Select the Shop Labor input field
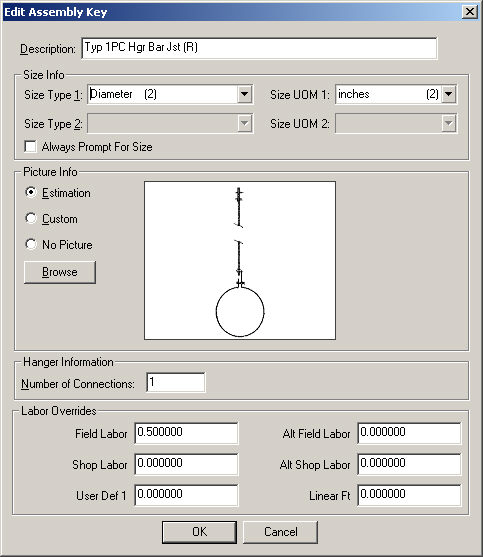Screen dimensions: 483x557 coord(186,464)
